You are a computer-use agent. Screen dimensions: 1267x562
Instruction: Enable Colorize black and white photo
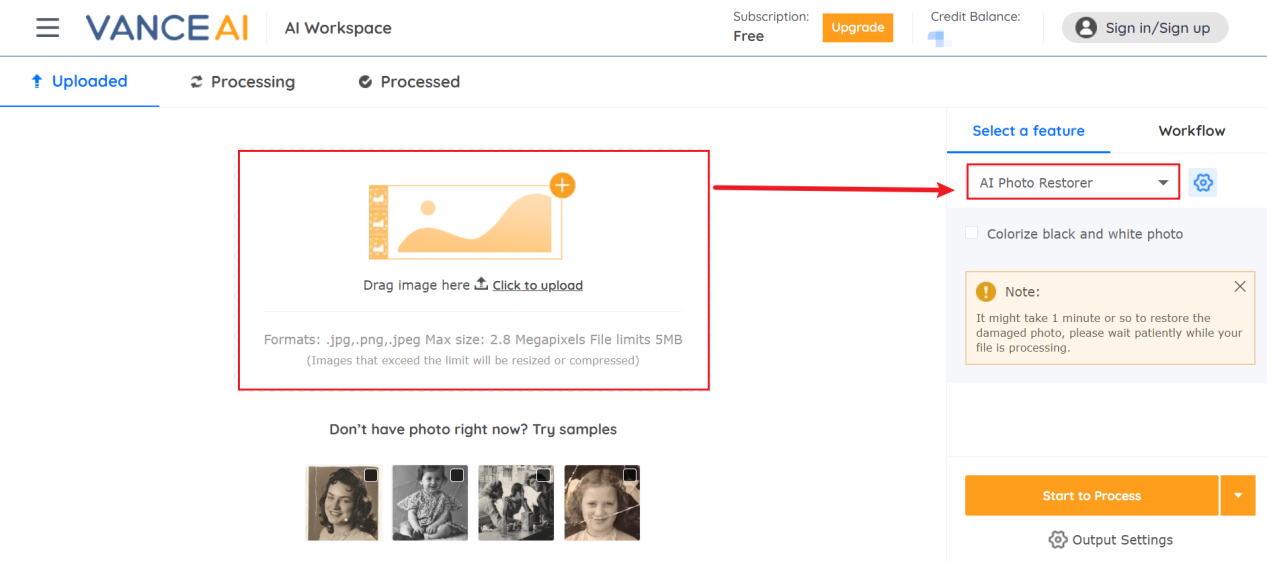pos(971,233)
